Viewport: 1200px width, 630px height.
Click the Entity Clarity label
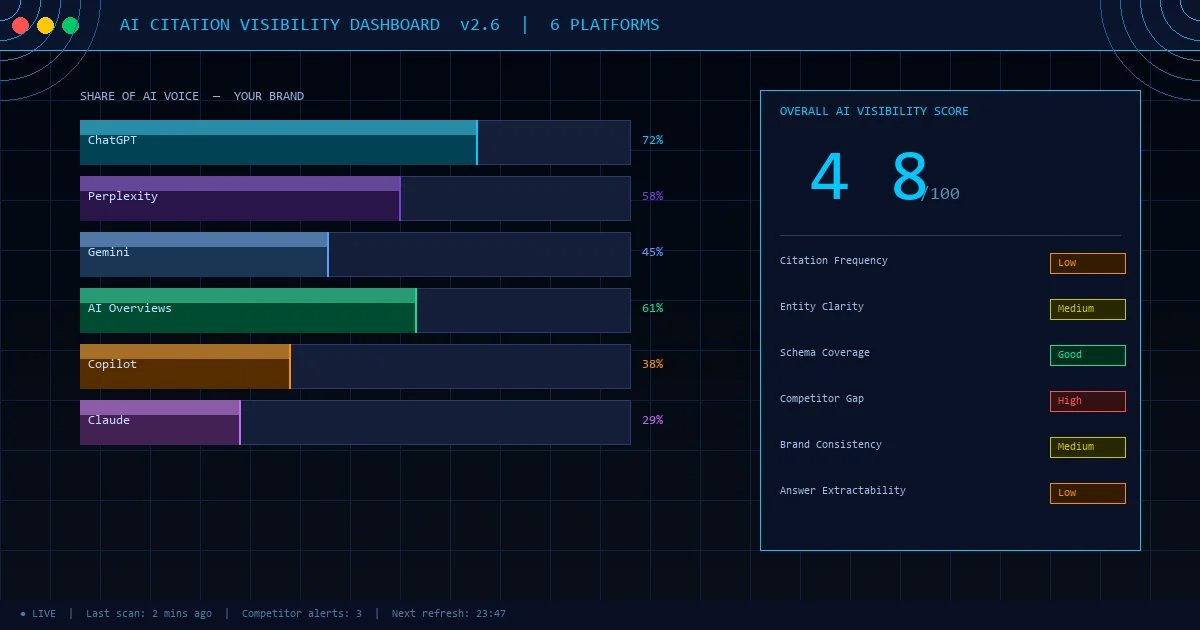pos(821,307)
